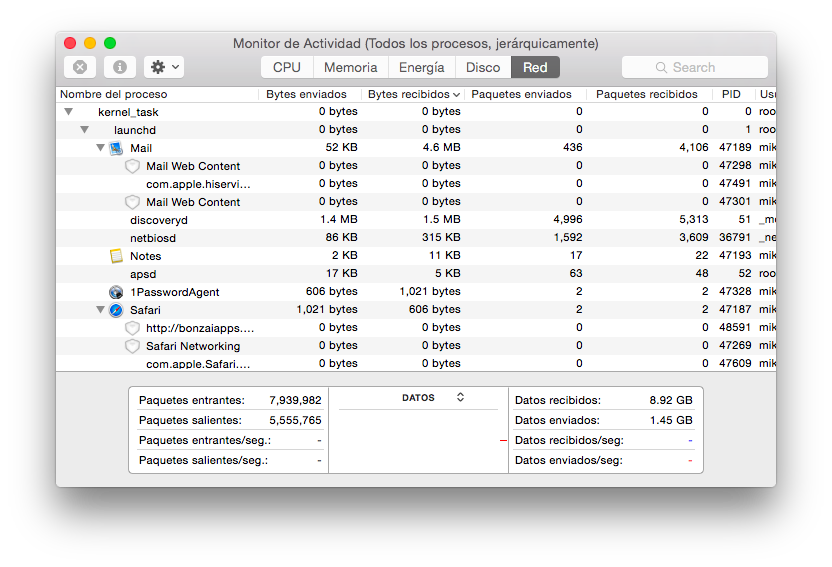The width and height of the screenshot is (832, 567).
Task: Sort by Nombre del proceso column
Action: (157, 94)
